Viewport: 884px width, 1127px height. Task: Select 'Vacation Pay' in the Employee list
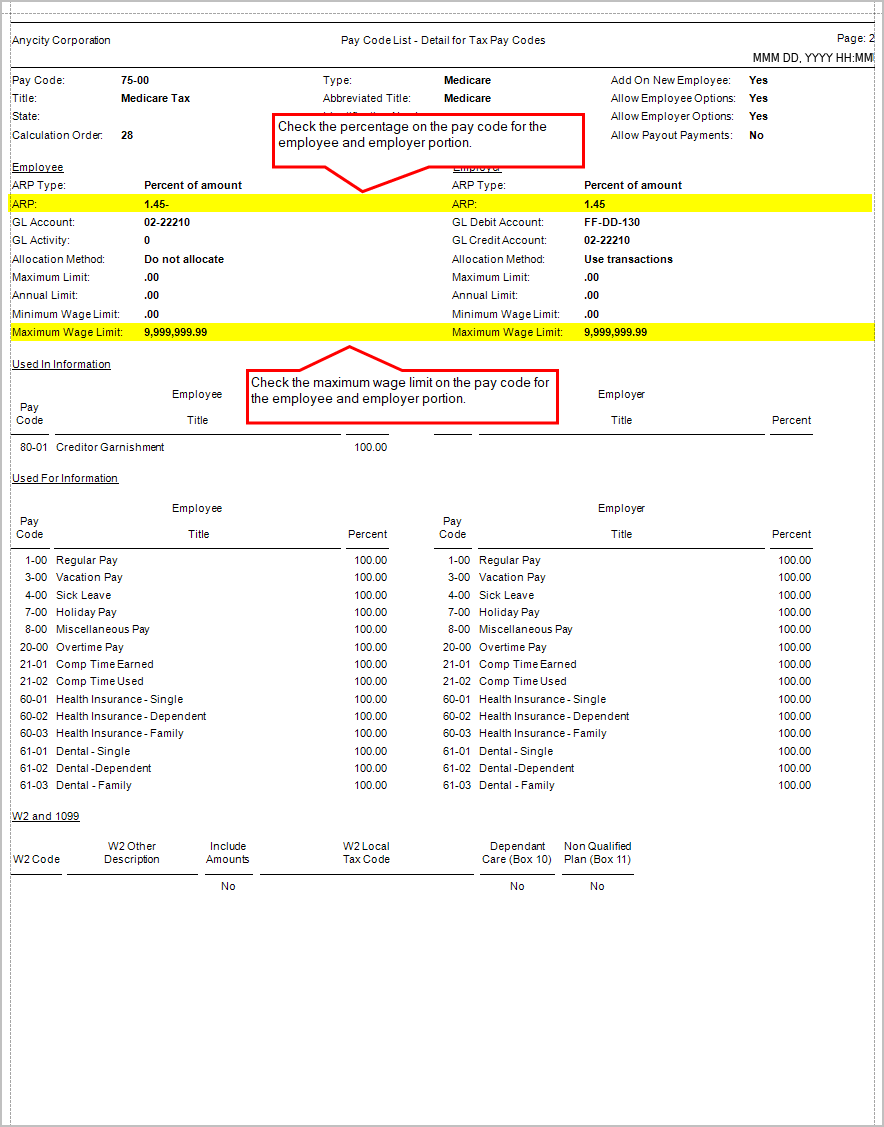89,577
